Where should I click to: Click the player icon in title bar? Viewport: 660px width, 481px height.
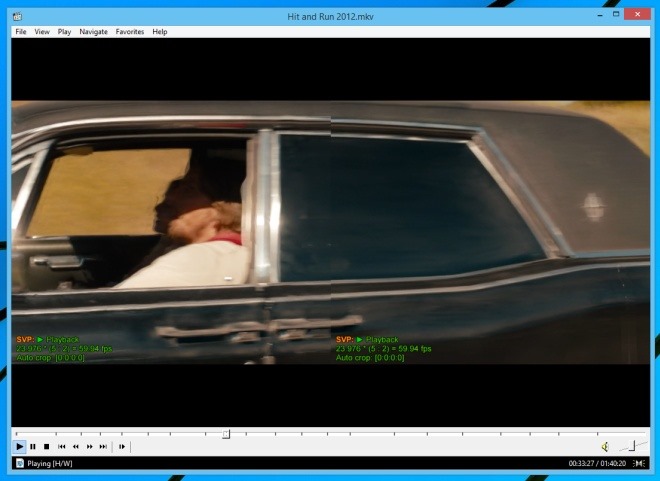click(17, 16)
